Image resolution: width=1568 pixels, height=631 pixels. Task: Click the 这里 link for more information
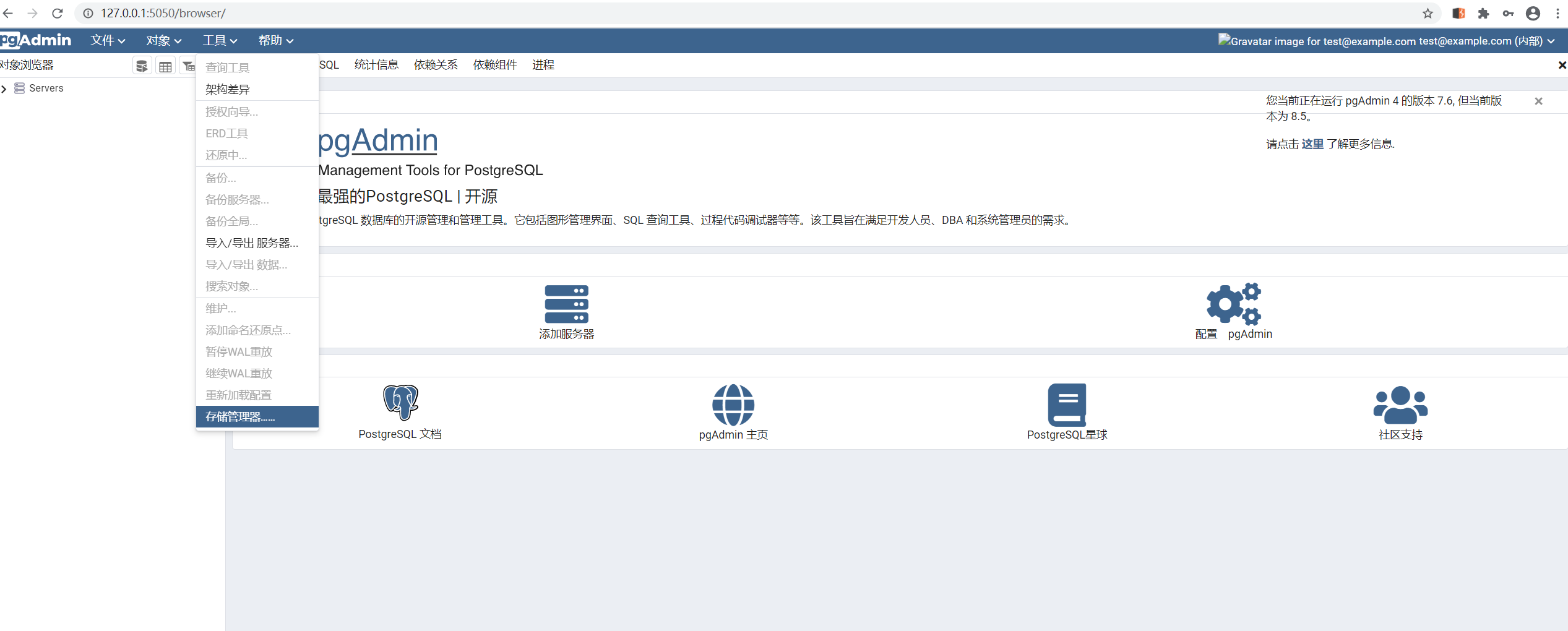pyautogui.click(x=1312, y=144)
